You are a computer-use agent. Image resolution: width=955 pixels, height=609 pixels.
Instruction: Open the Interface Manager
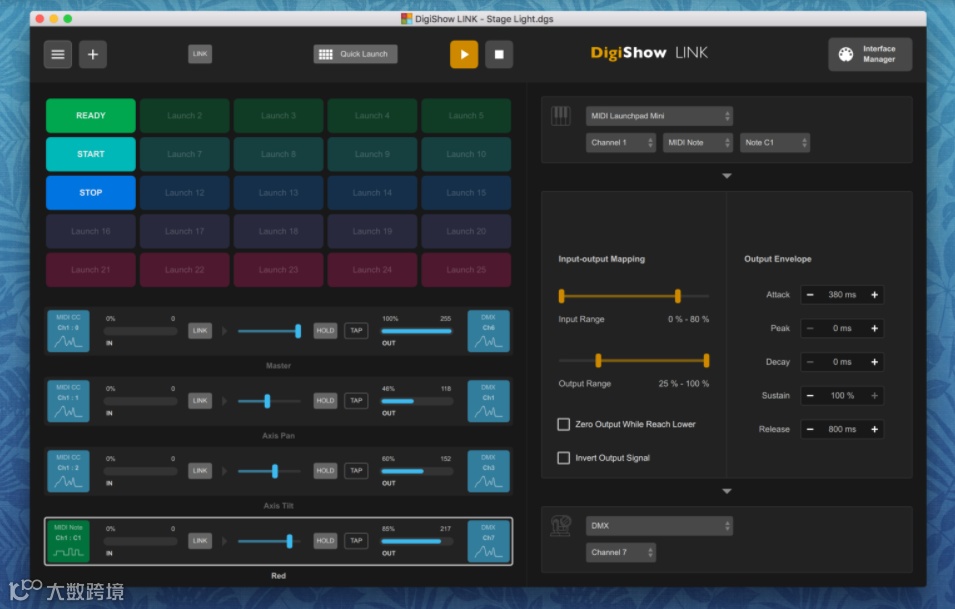click(870, 54)
